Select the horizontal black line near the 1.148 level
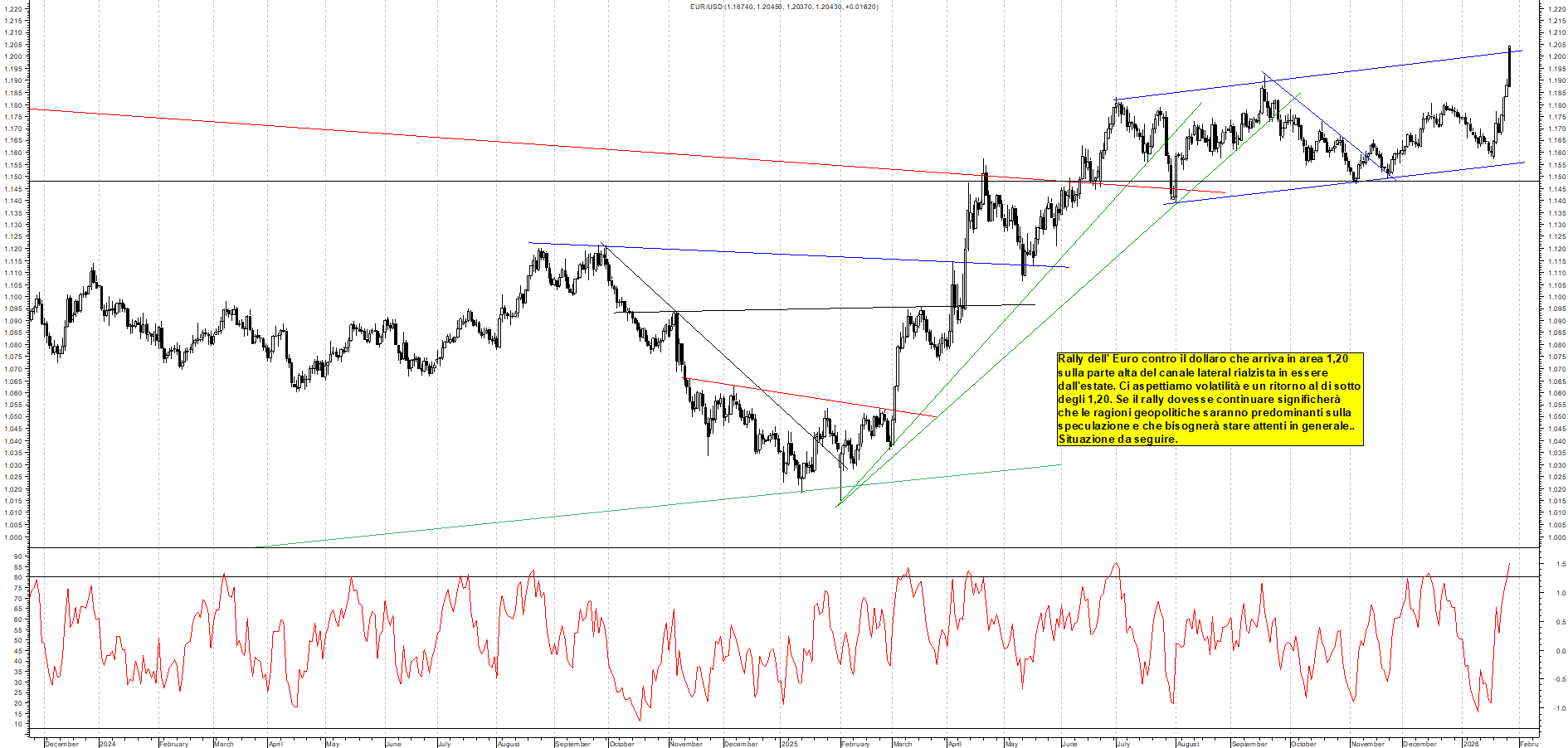Image resolution: width=1568 pixels, height=748 pixels. (498, 180)
